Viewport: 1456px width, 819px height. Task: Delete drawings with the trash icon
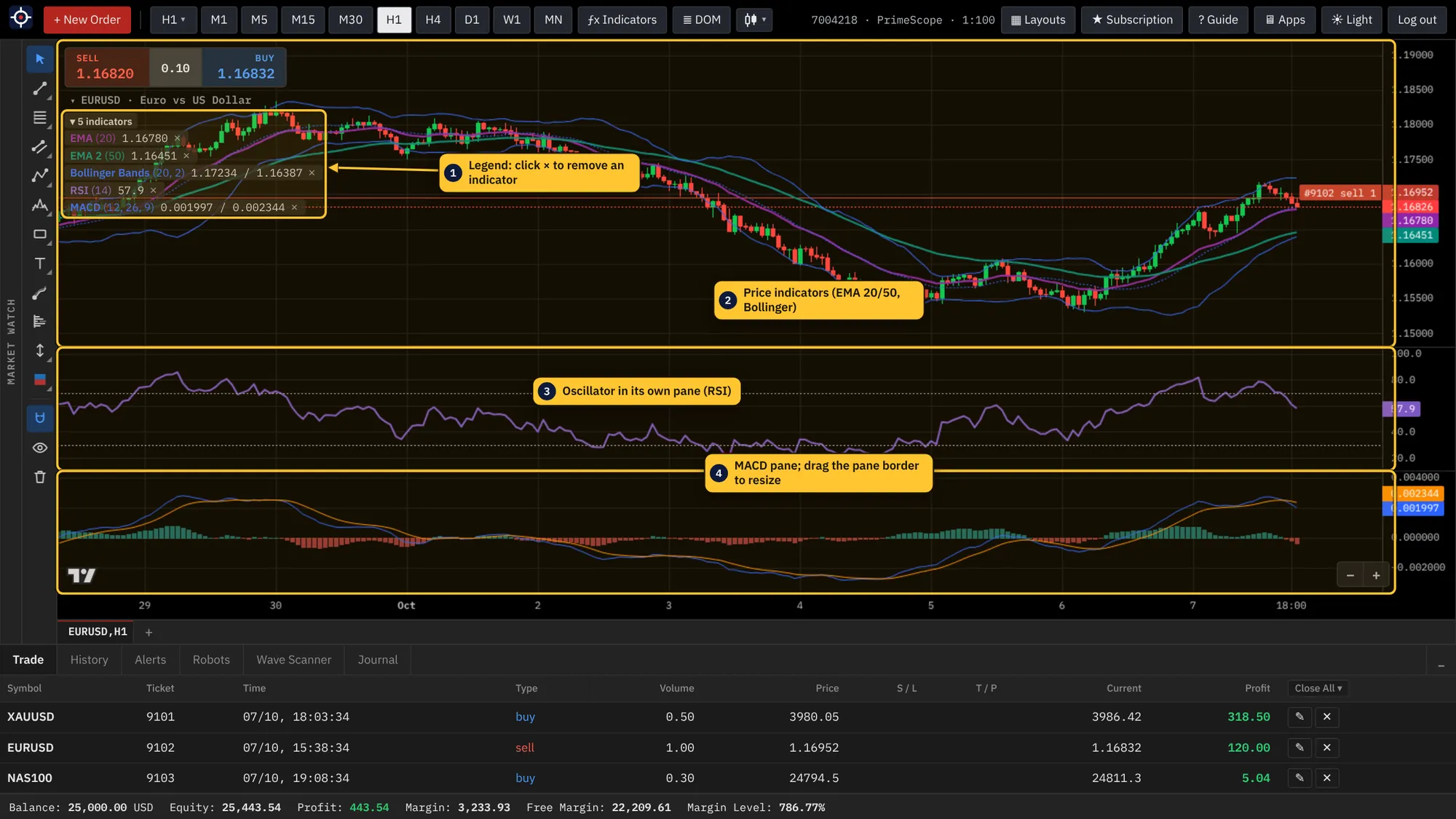(x=40, y=477)
